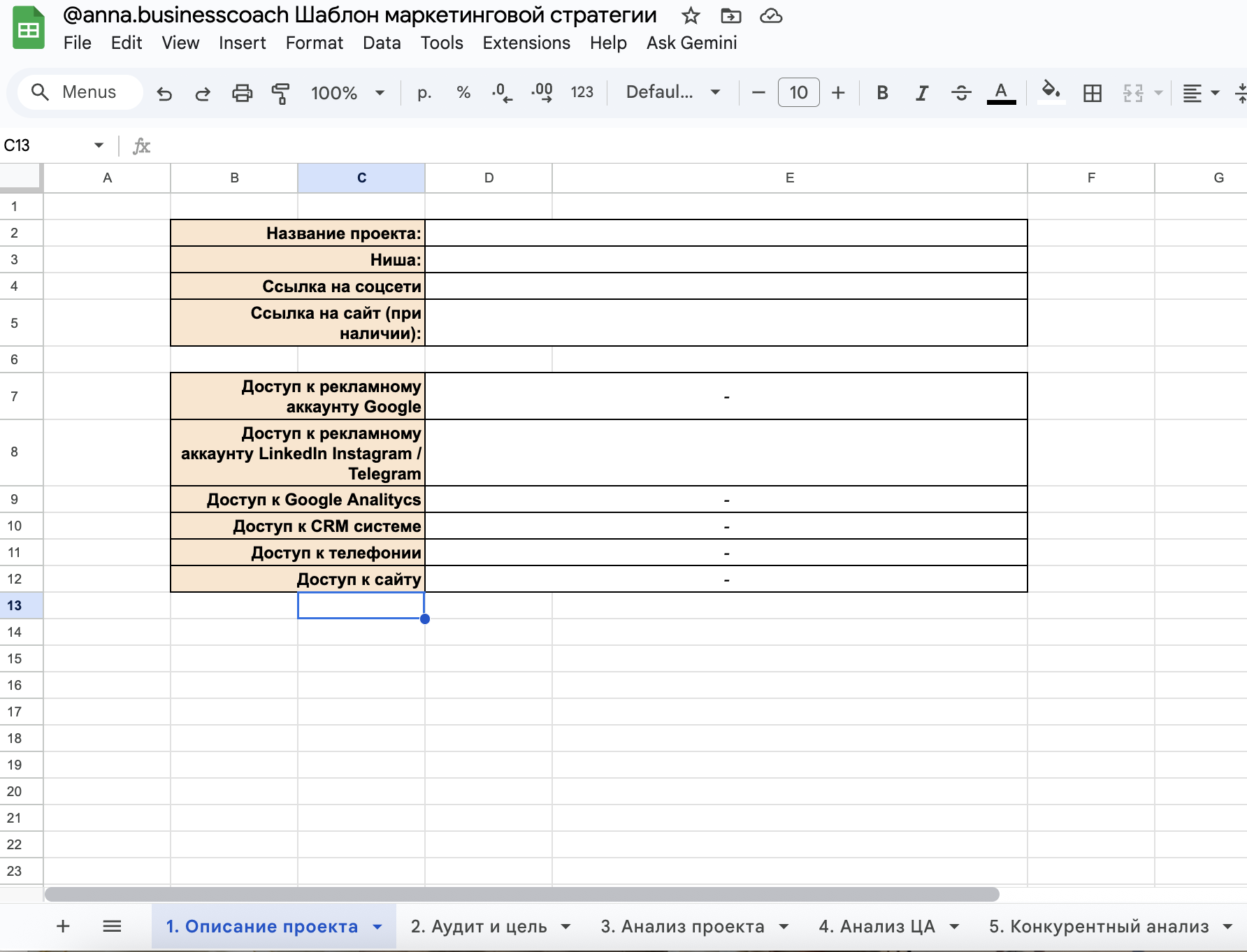Toggle bold formatting
Viewport: 1247px width, 952px height.
click(x=882, y=93)
